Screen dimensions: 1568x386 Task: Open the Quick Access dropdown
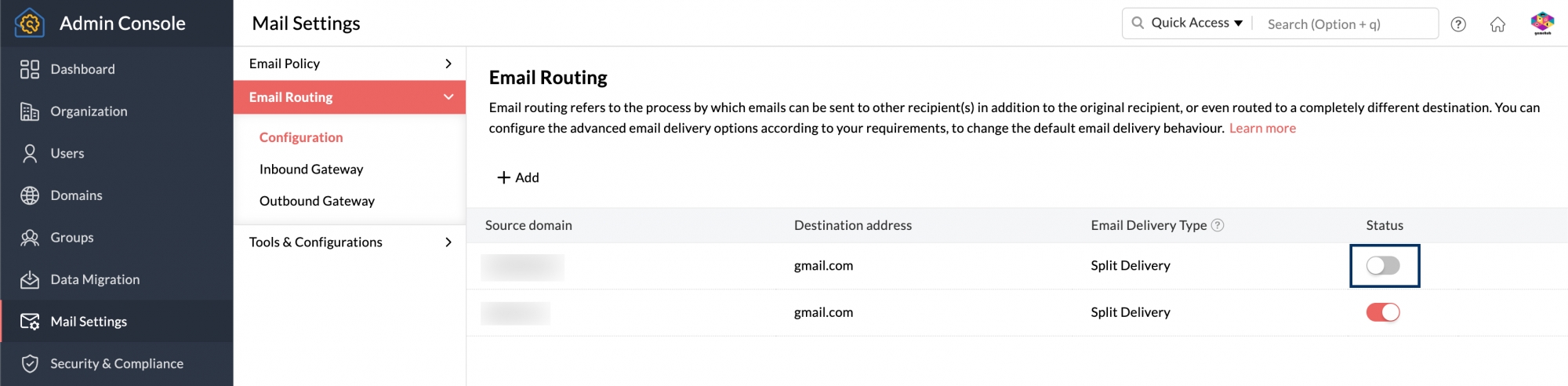(x=1196, y=24)
